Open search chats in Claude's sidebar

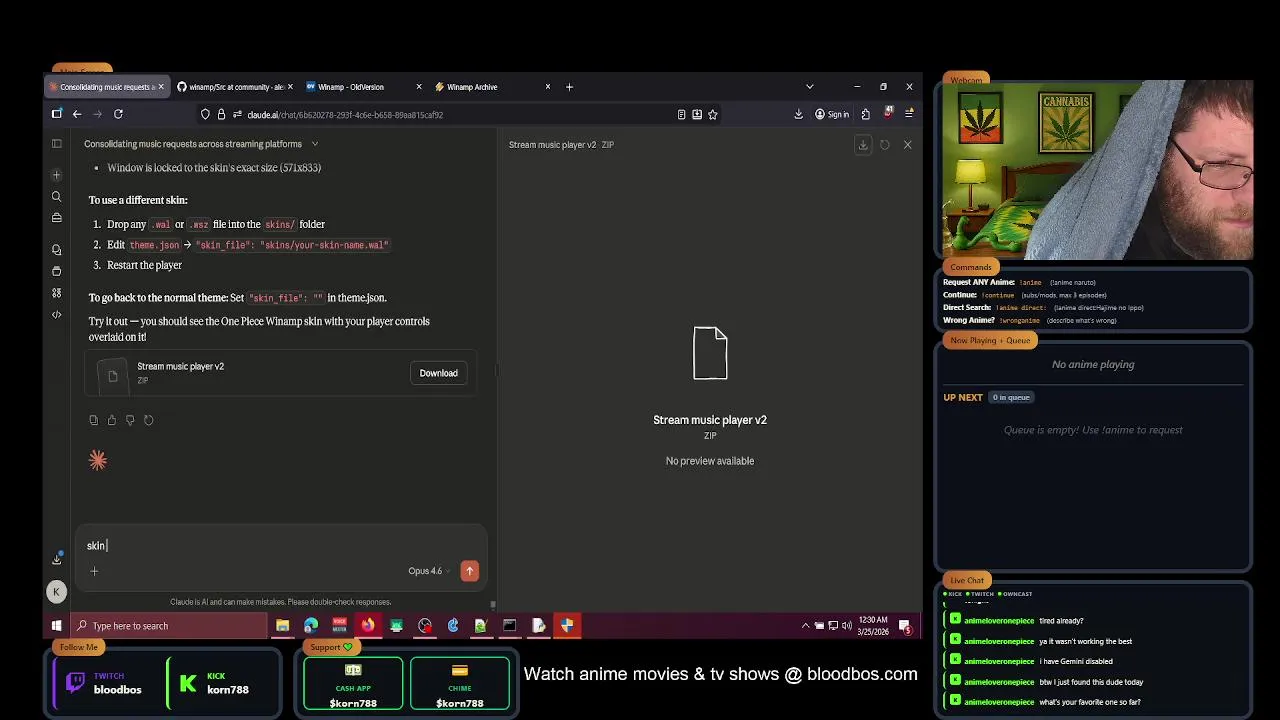click(56, 197)
